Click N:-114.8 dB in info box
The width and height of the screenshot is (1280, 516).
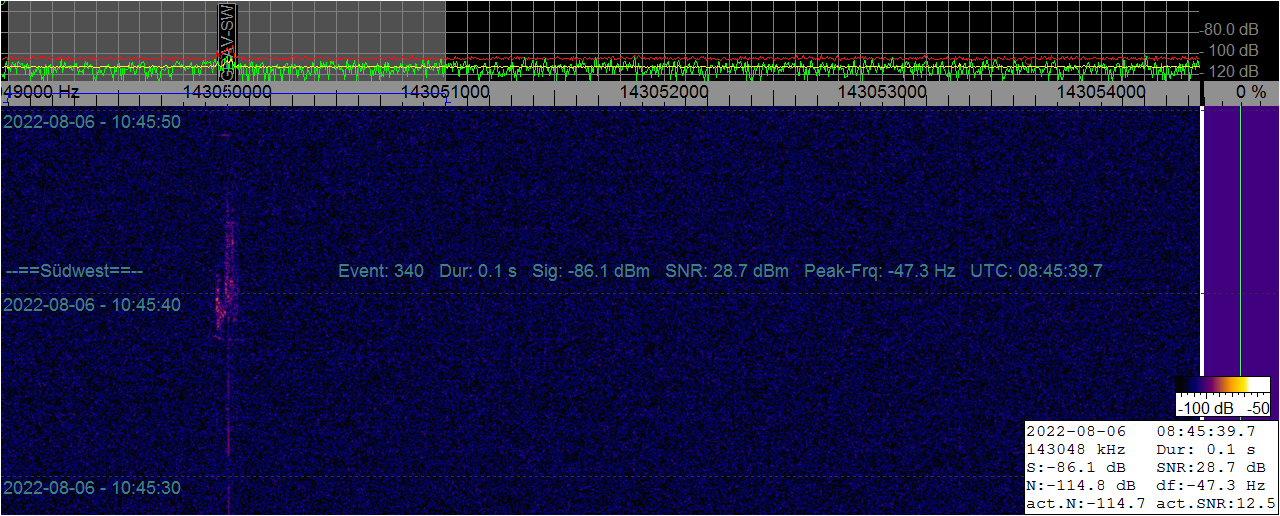click(x=1080, y=486)
